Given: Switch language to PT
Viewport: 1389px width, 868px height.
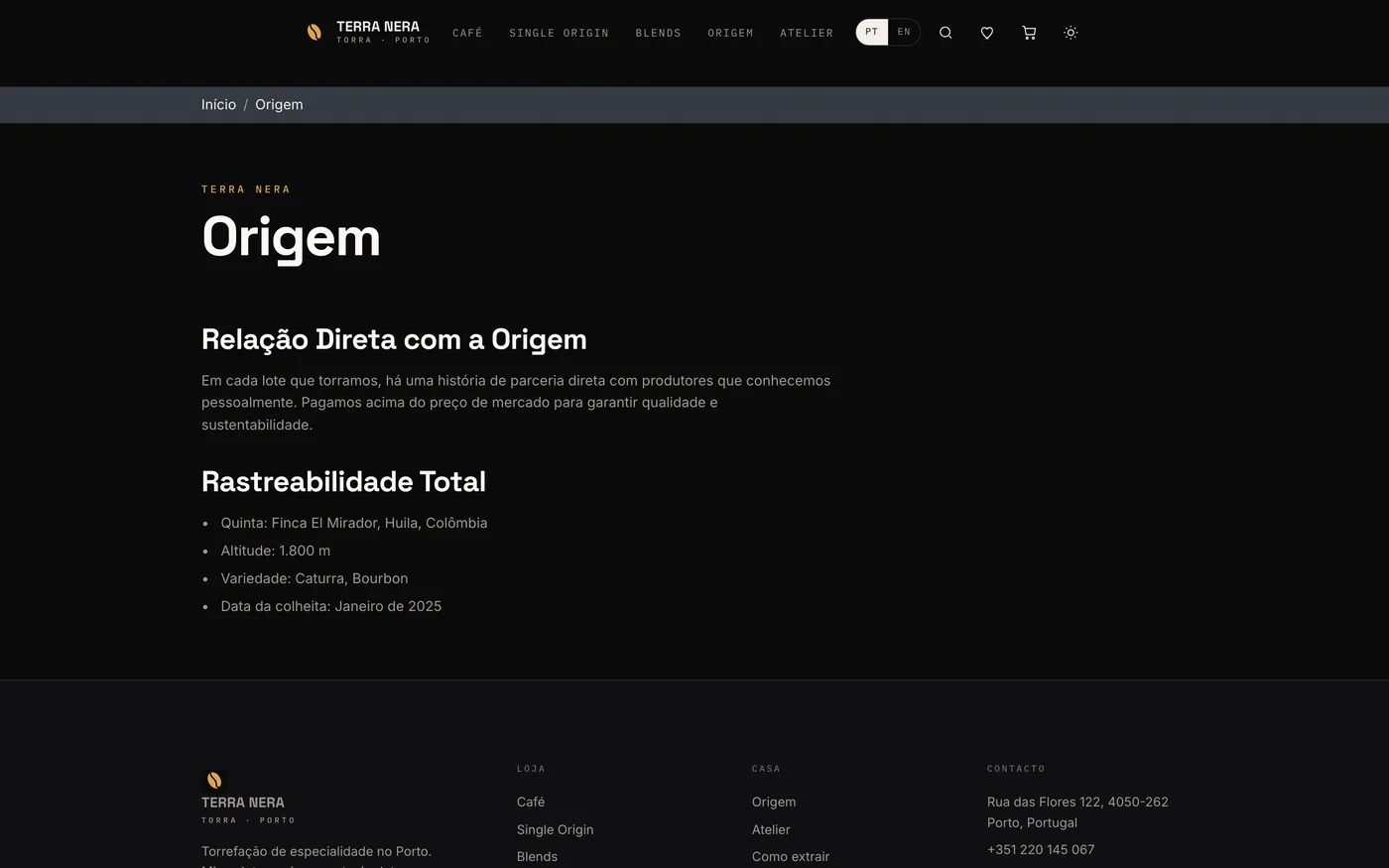Looking at the screenshot, I should click(872, 32).
